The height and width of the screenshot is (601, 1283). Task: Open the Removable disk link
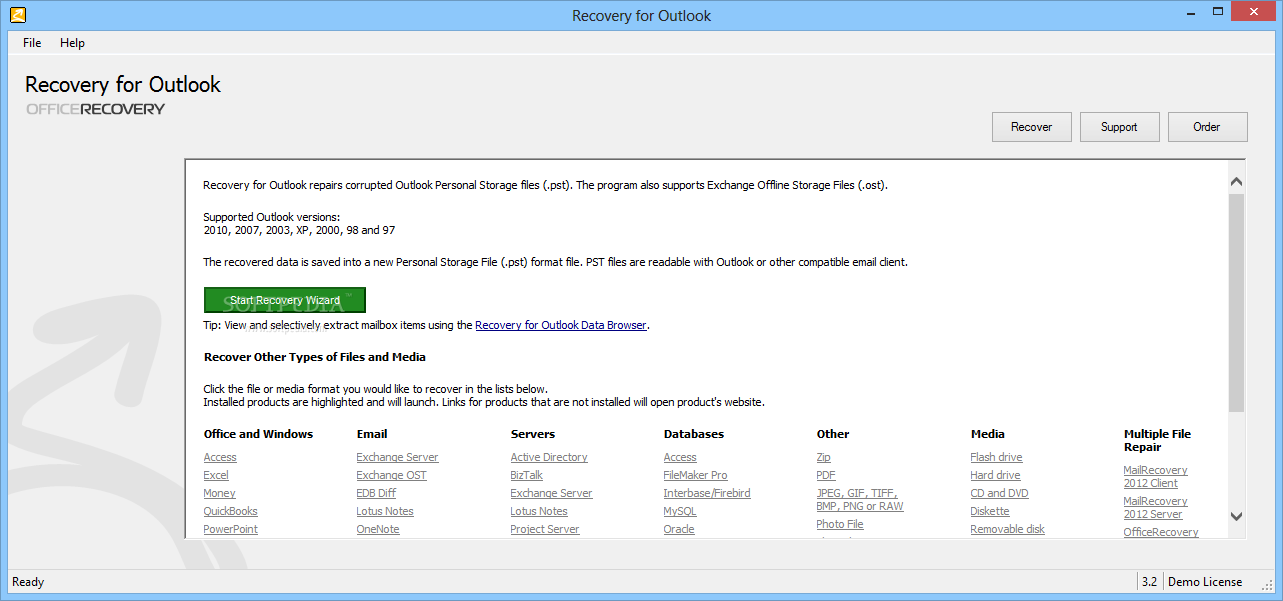tap(1007, 529)
